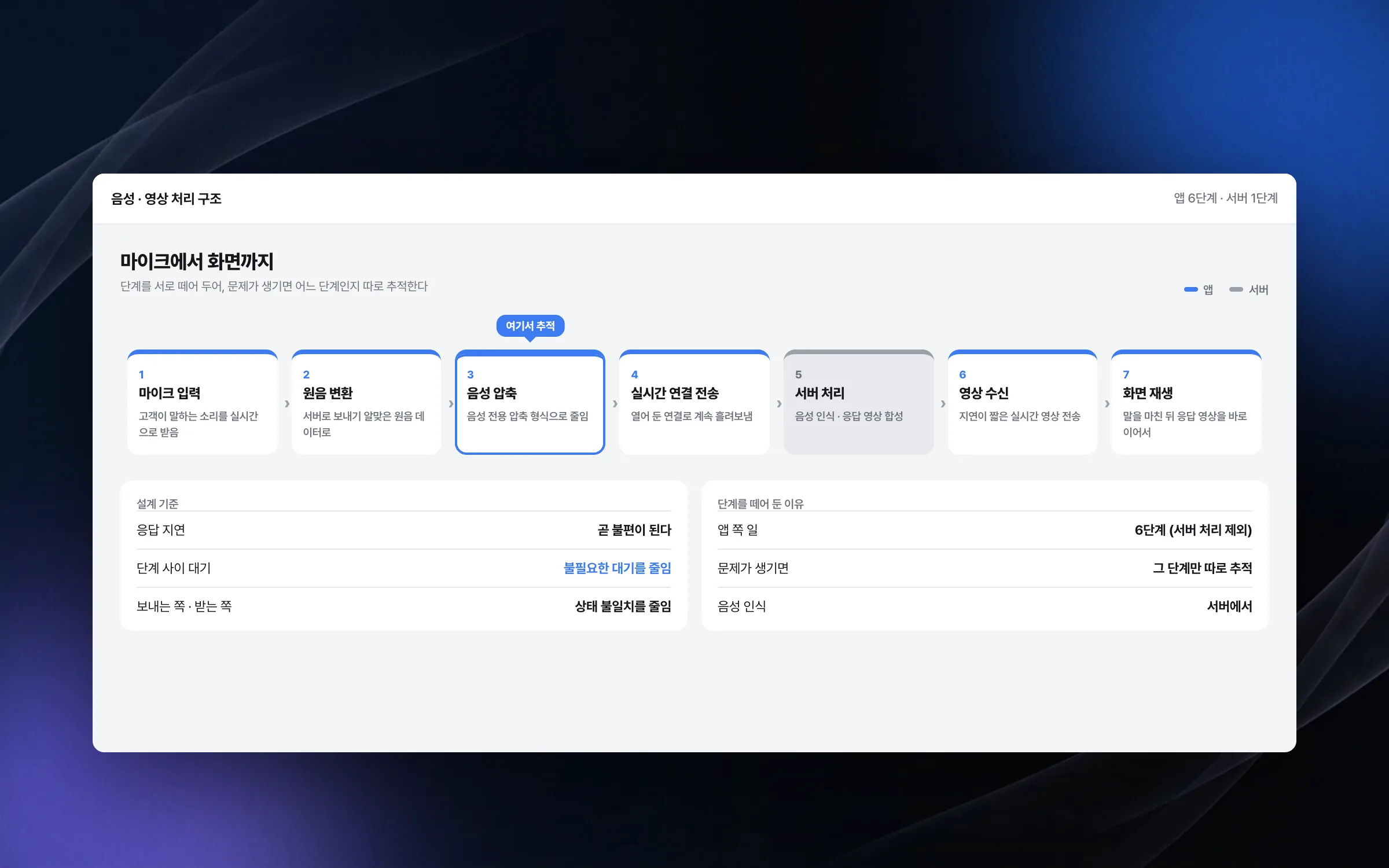Select the 실시간 연결 전송 step card

tap(694, 402)
